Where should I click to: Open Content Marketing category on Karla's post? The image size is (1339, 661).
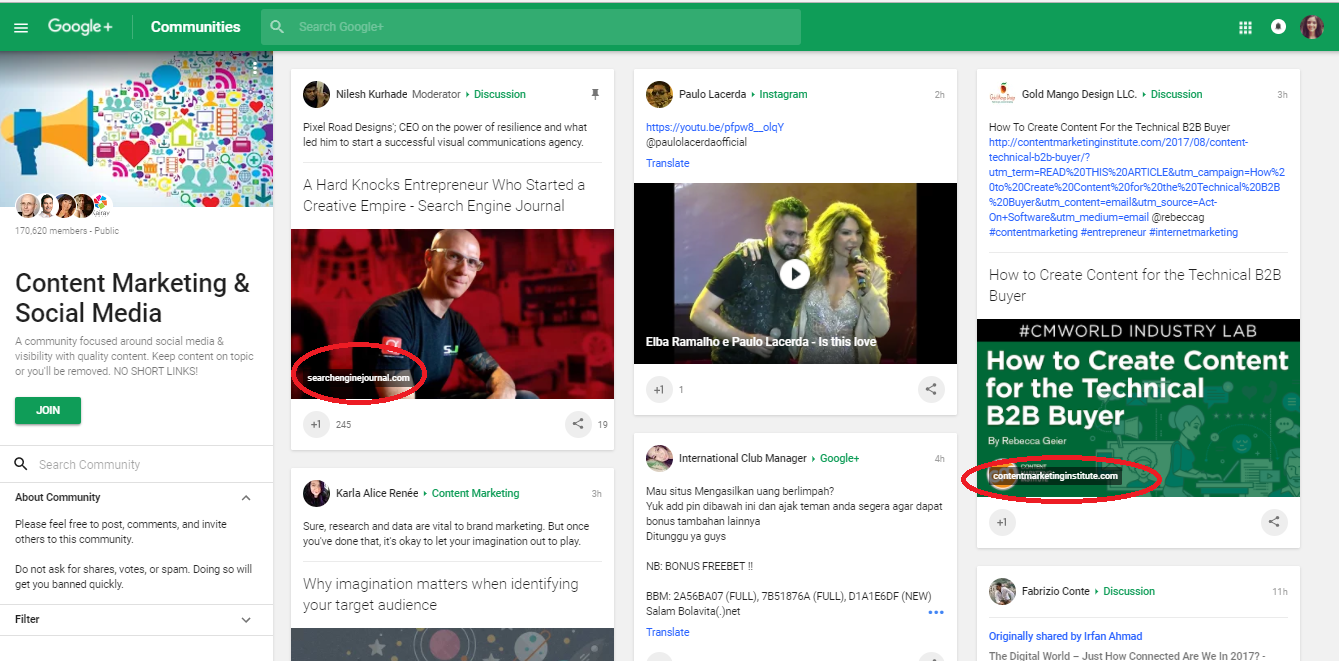tap(476, 493)
